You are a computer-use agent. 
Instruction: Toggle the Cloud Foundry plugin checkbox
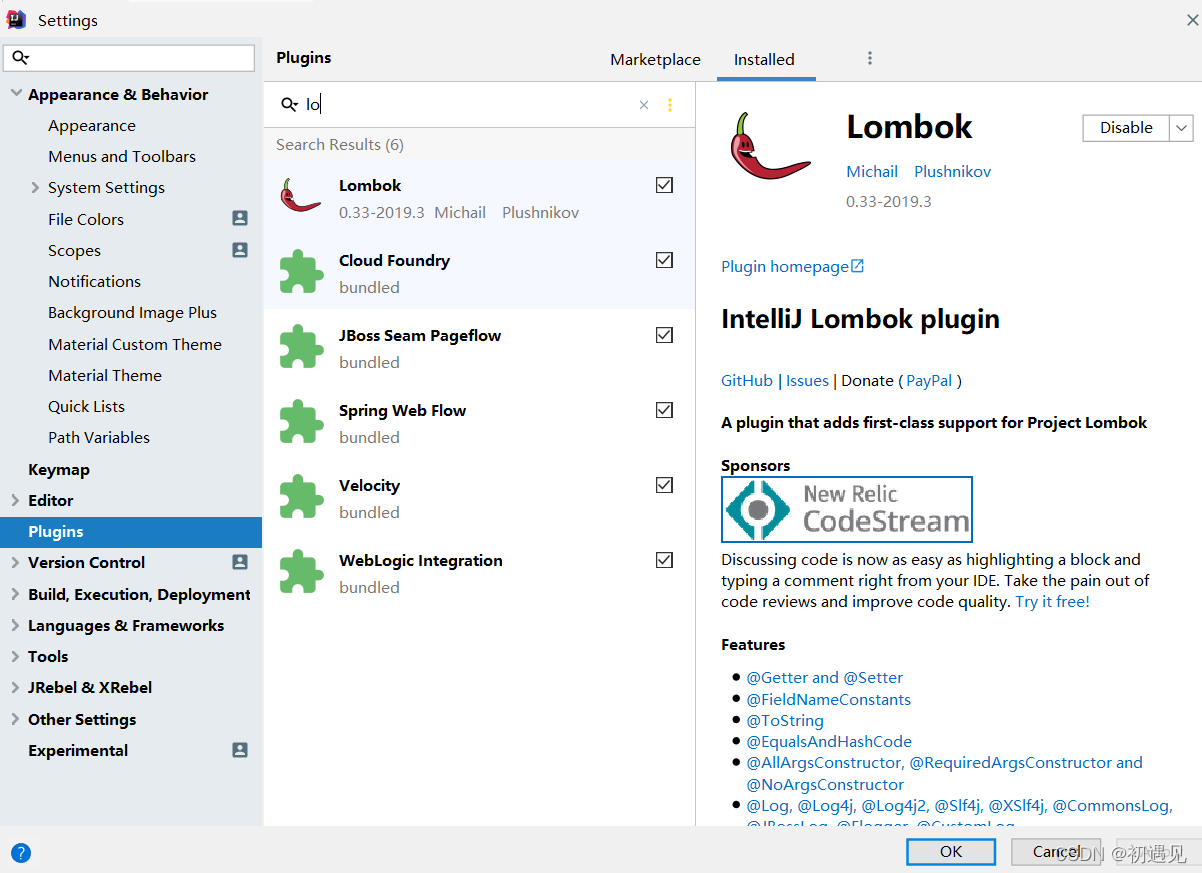click(664, 260)
